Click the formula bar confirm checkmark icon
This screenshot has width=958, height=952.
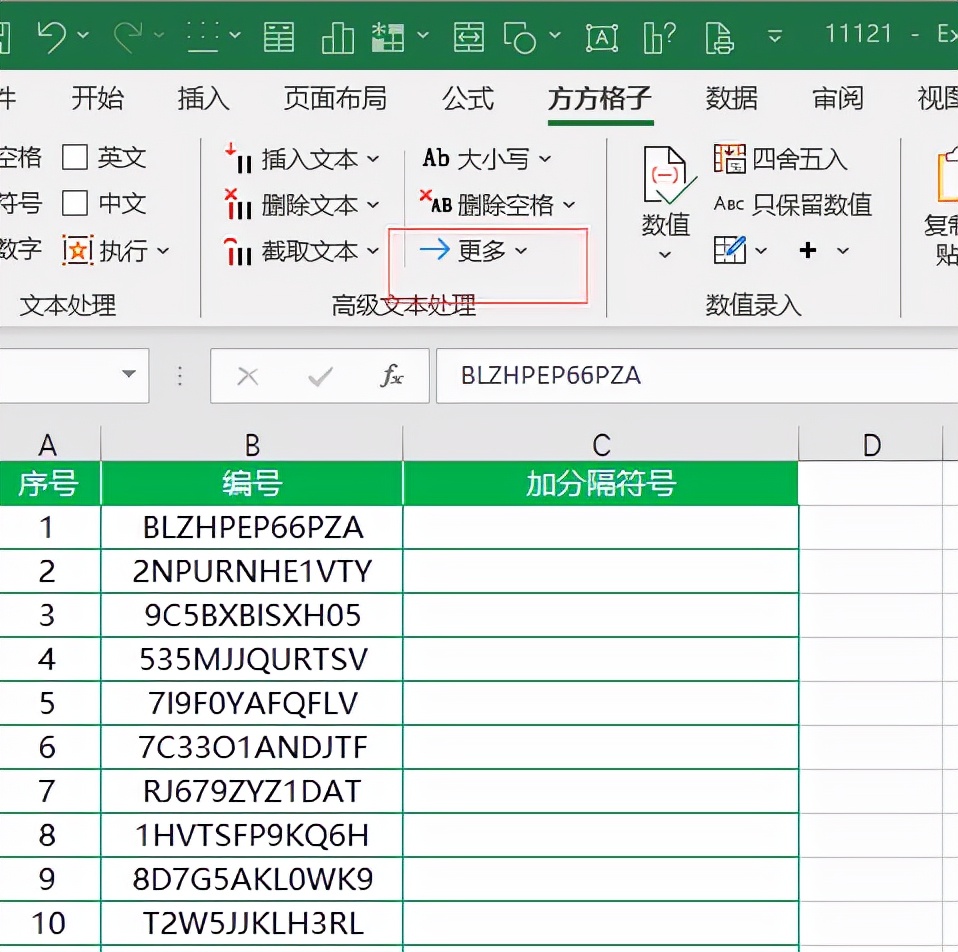[320, 376]
